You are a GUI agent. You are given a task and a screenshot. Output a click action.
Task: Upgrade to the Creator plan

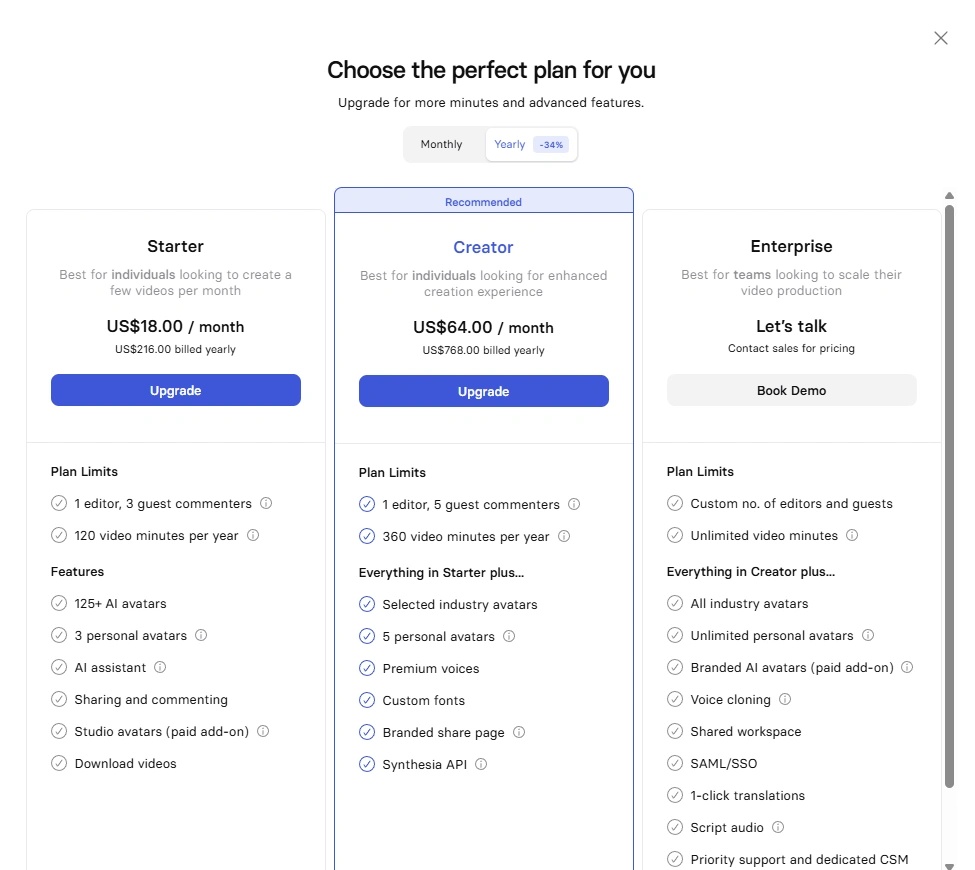pos(484,392)
